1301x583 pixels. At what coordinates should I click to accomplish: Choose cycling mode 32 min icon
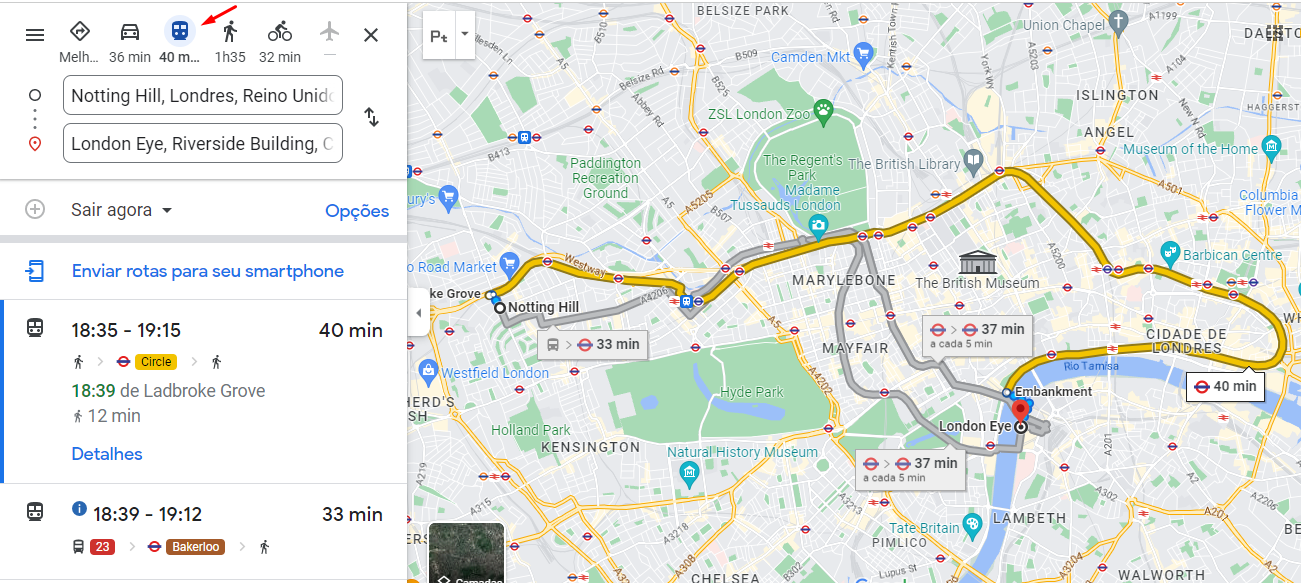pyautogui.click(x=280, y=31)
